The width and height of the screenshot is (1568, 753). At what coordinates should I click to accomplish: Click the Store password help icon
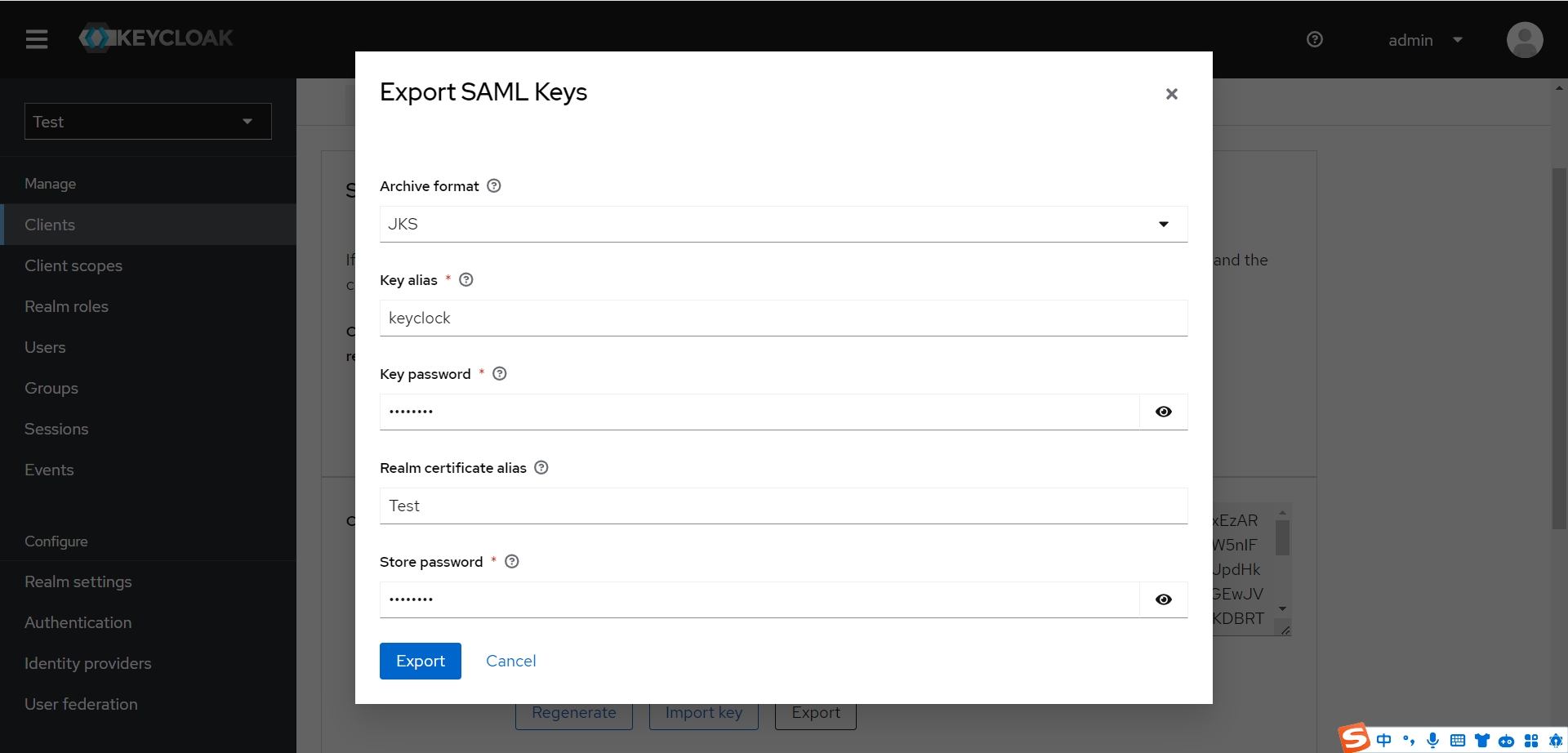(512, 562)
